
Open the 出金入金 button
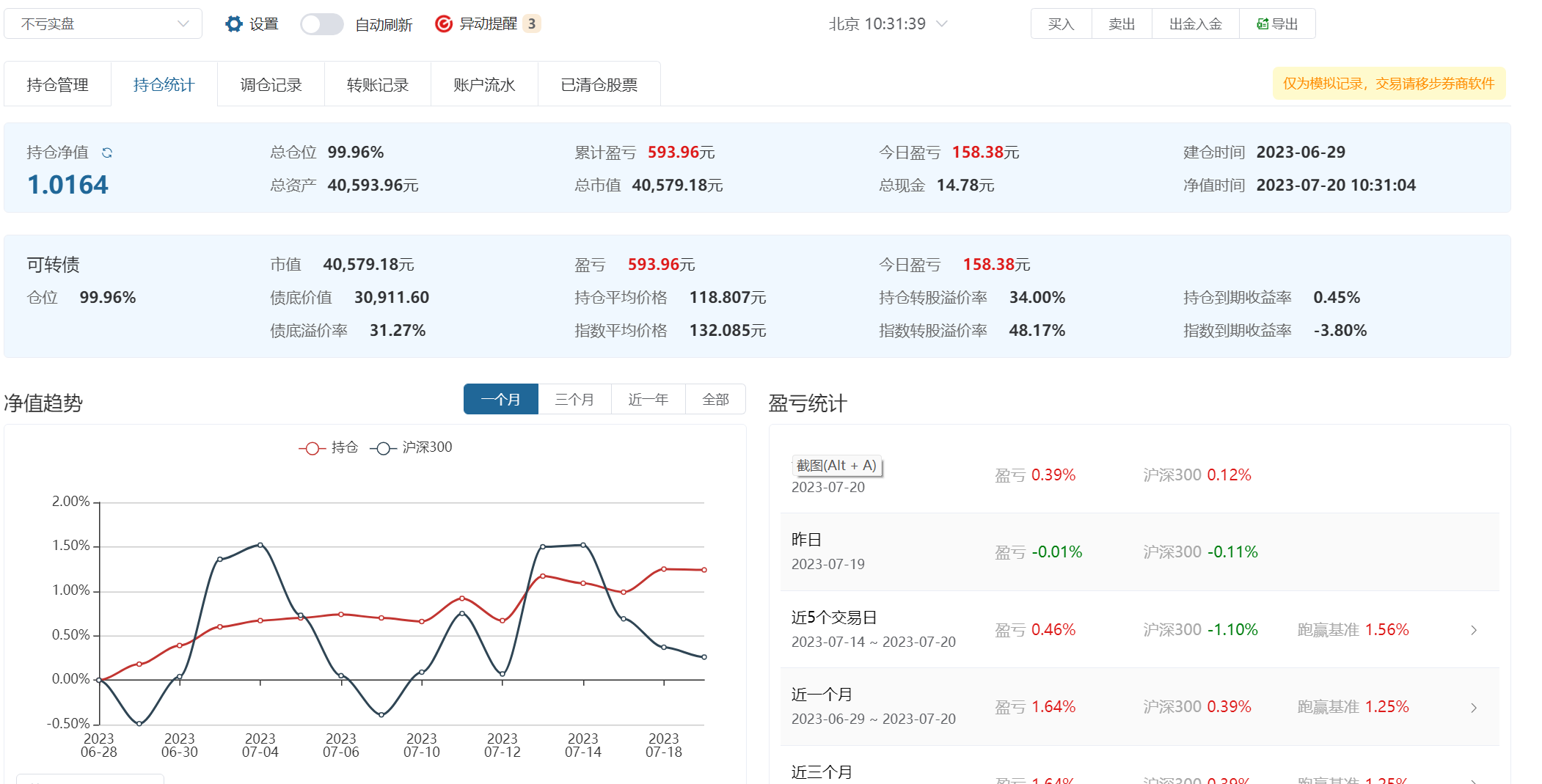point(1196,24)
